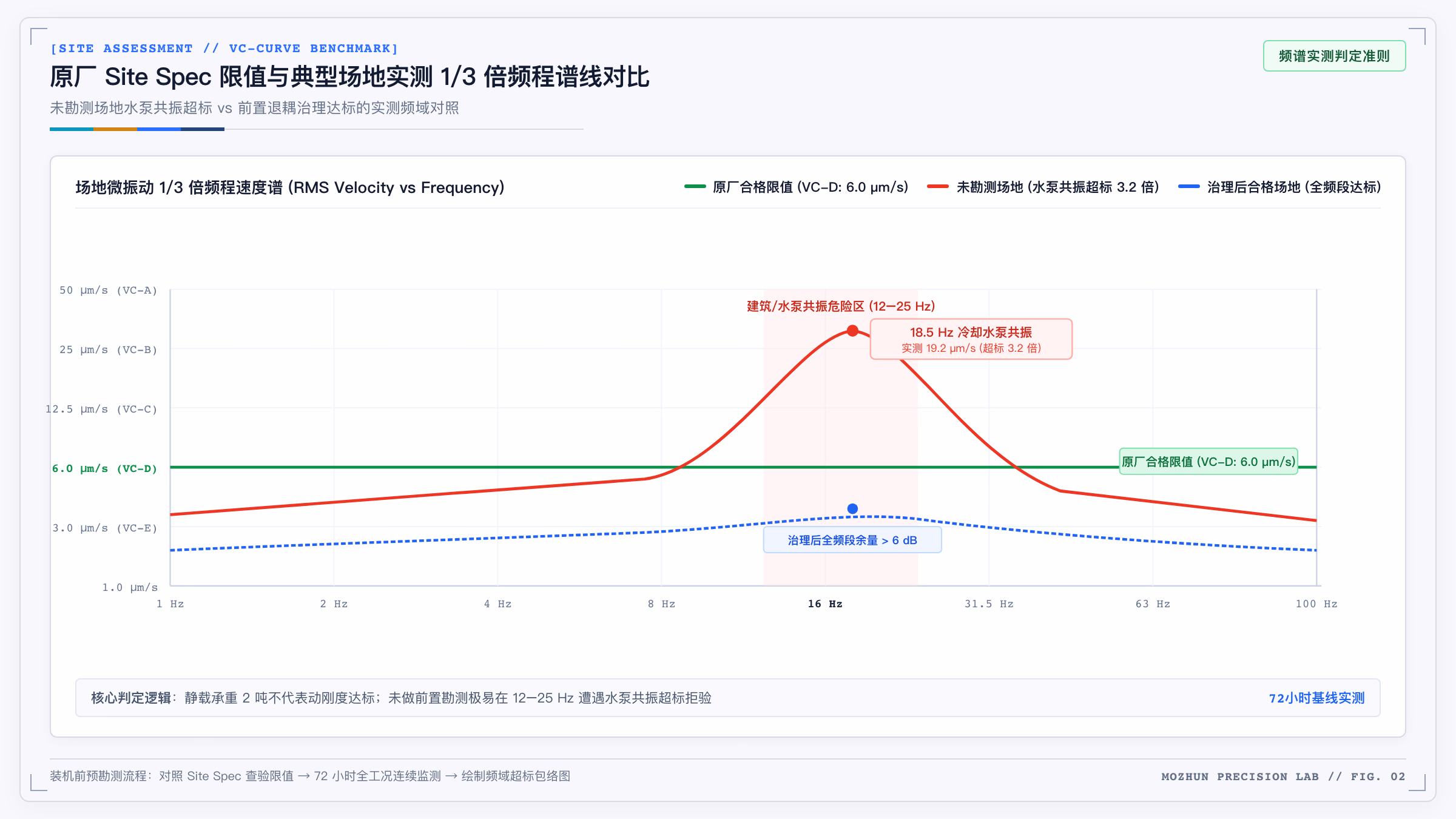Screen dimensions: 1456x819
Task: Click the blue data point marker
Action: (x=852, y=508)
